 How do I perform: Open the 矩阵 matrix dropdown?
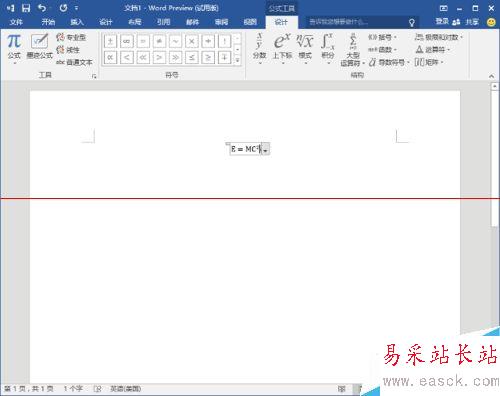coord(429,62)
